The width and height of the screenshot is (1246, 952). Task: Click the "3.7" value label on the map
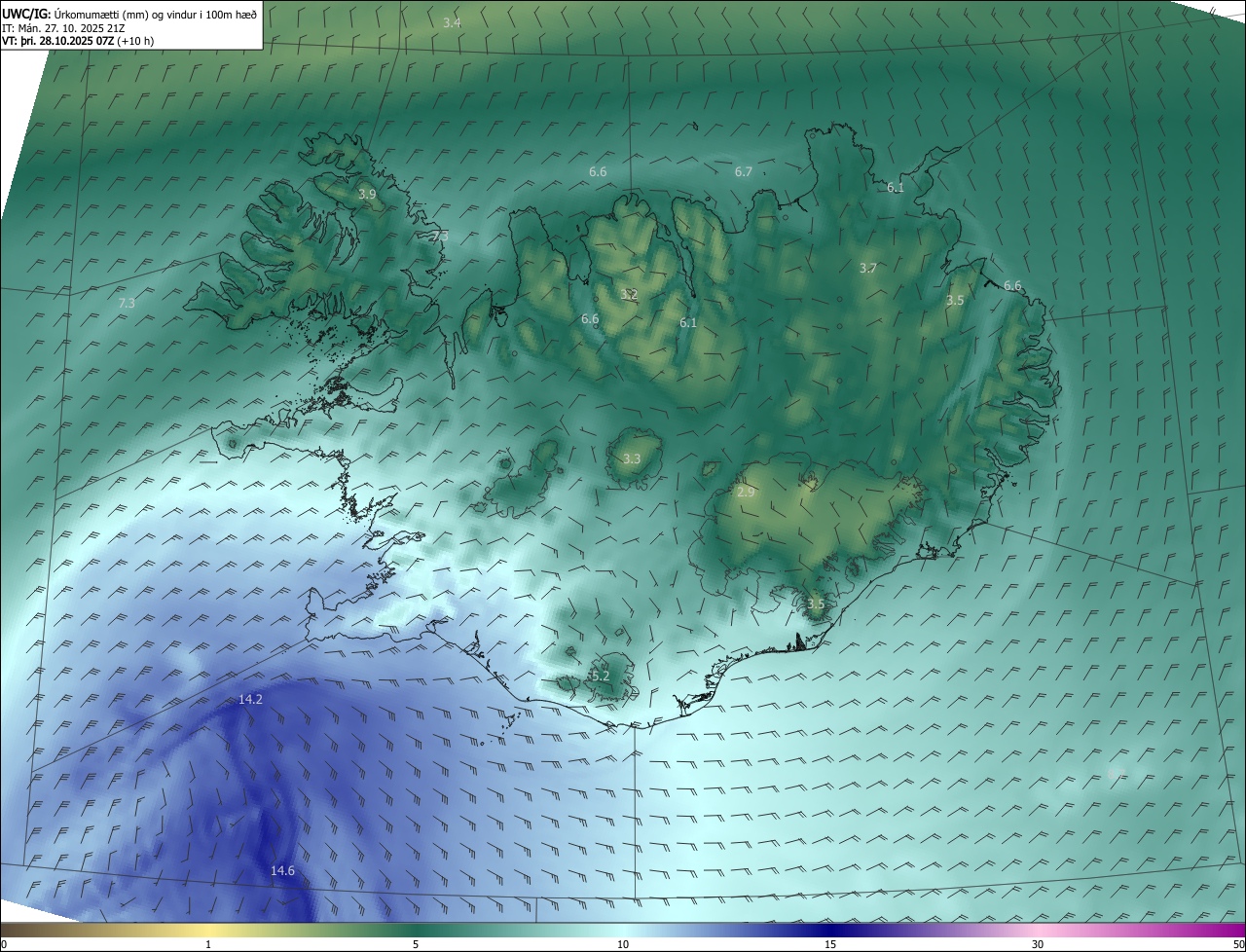(868, 269)
